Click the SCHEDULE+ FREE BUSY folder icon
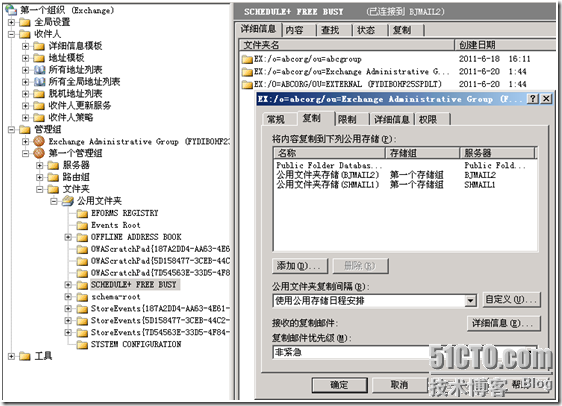The width and height of the screenshot is (562, 406). tap(82, 285)
